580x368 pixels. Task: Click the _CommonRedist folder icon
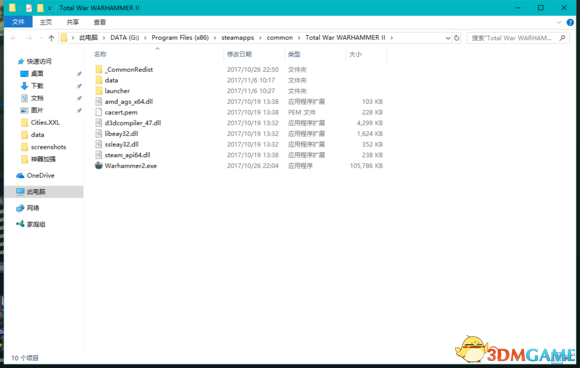click(99, 69)
